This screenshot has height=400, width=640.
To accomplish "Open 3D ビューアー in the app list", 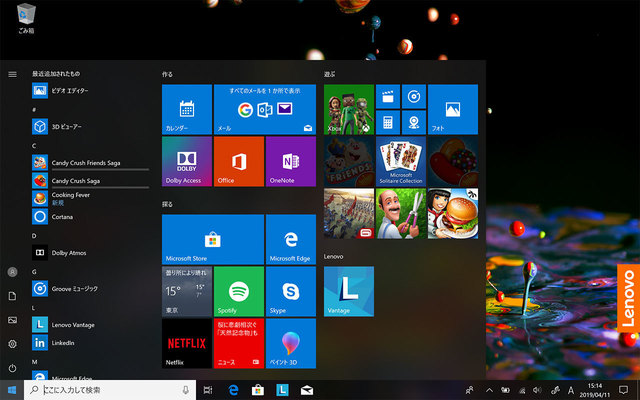I will click(x=91, y=127).
